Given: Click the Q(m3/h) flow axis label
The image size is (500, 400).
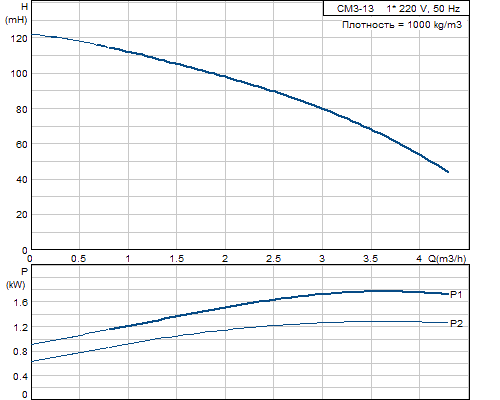Looking at the screenshot, I should (447, 258).
